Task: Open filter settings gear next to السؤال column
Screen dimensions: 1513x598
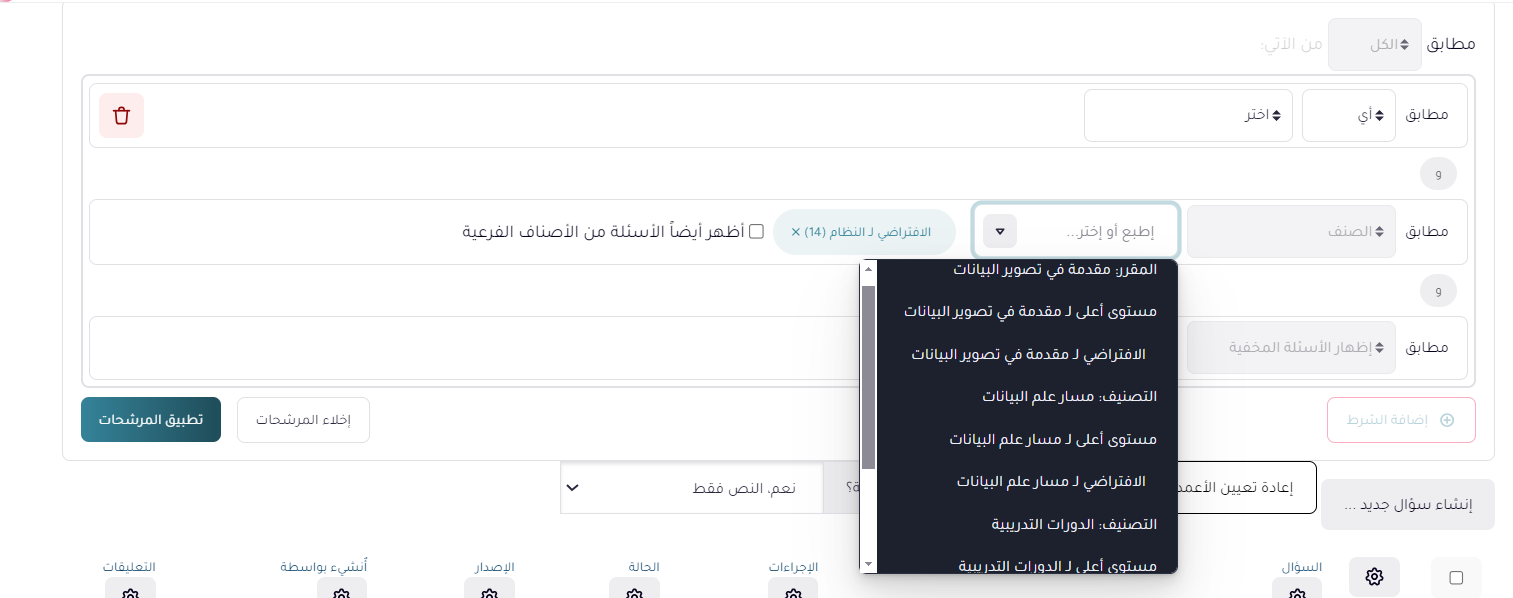Action: point(1374,577)
